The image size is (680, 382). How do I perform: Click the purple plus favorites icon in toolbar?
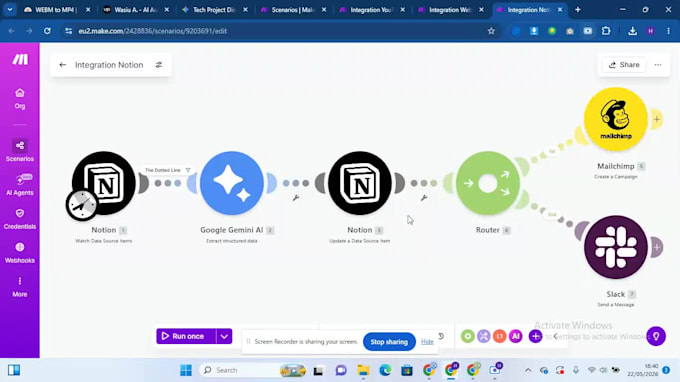tap(536, 336)
